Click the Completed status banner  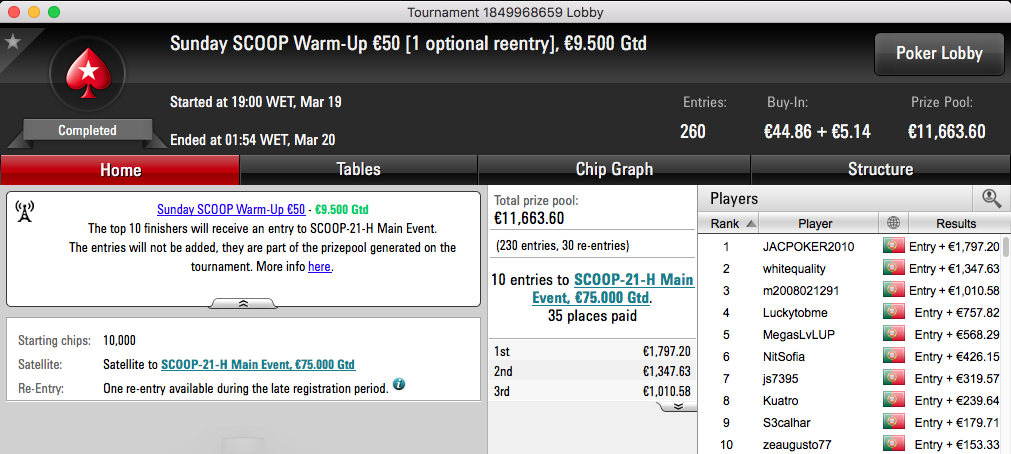tap(87, 130)
